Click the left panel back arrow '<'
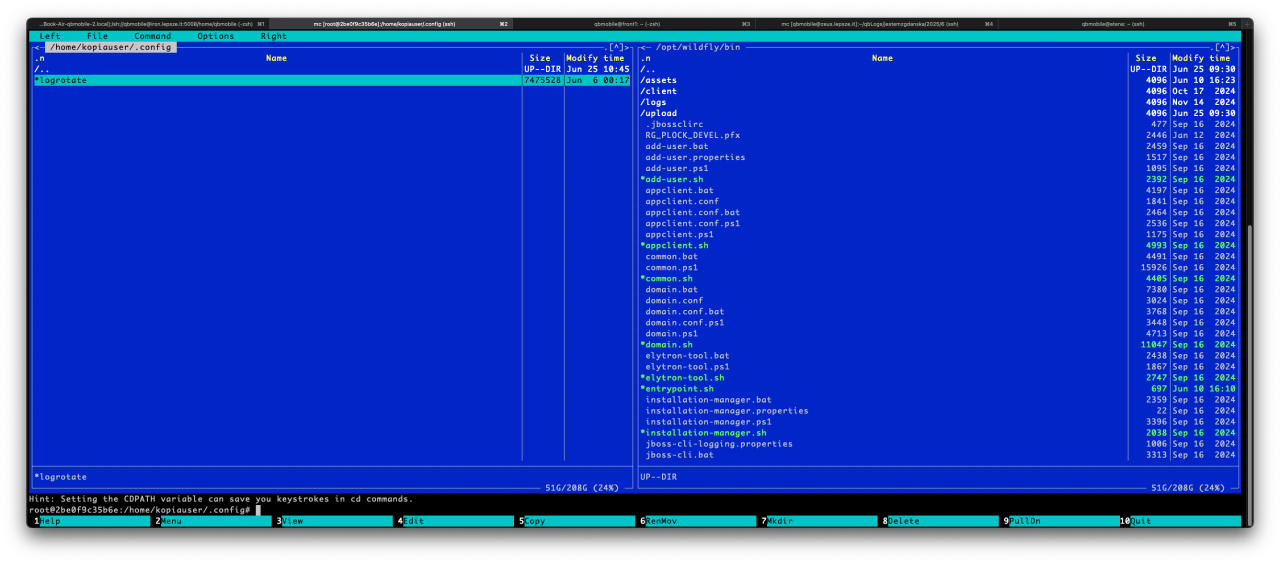This screenshot has height=563, width=1280. 36,47
